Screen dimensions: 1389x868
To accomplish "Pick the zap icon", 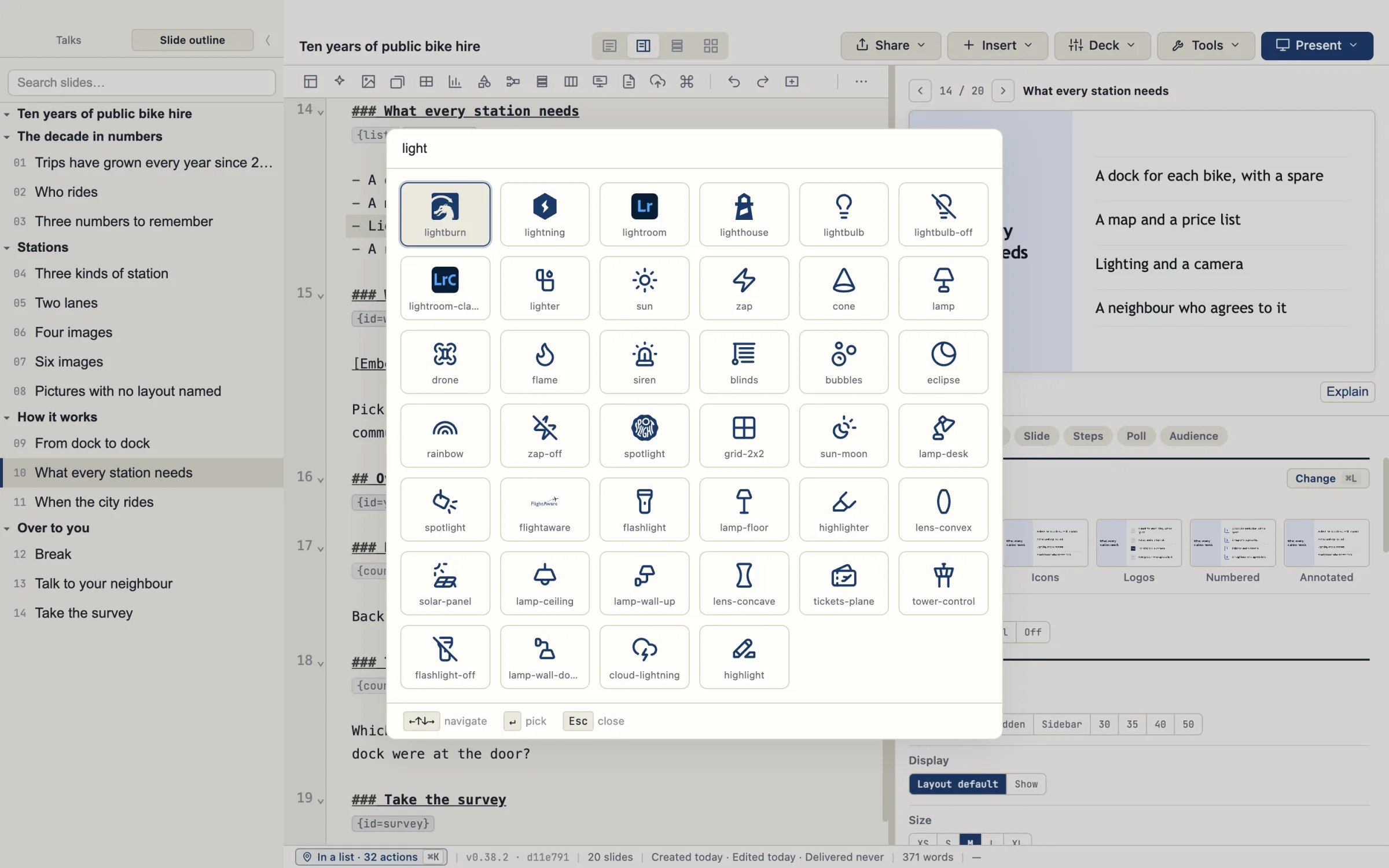I will click(x=744, y=288).
